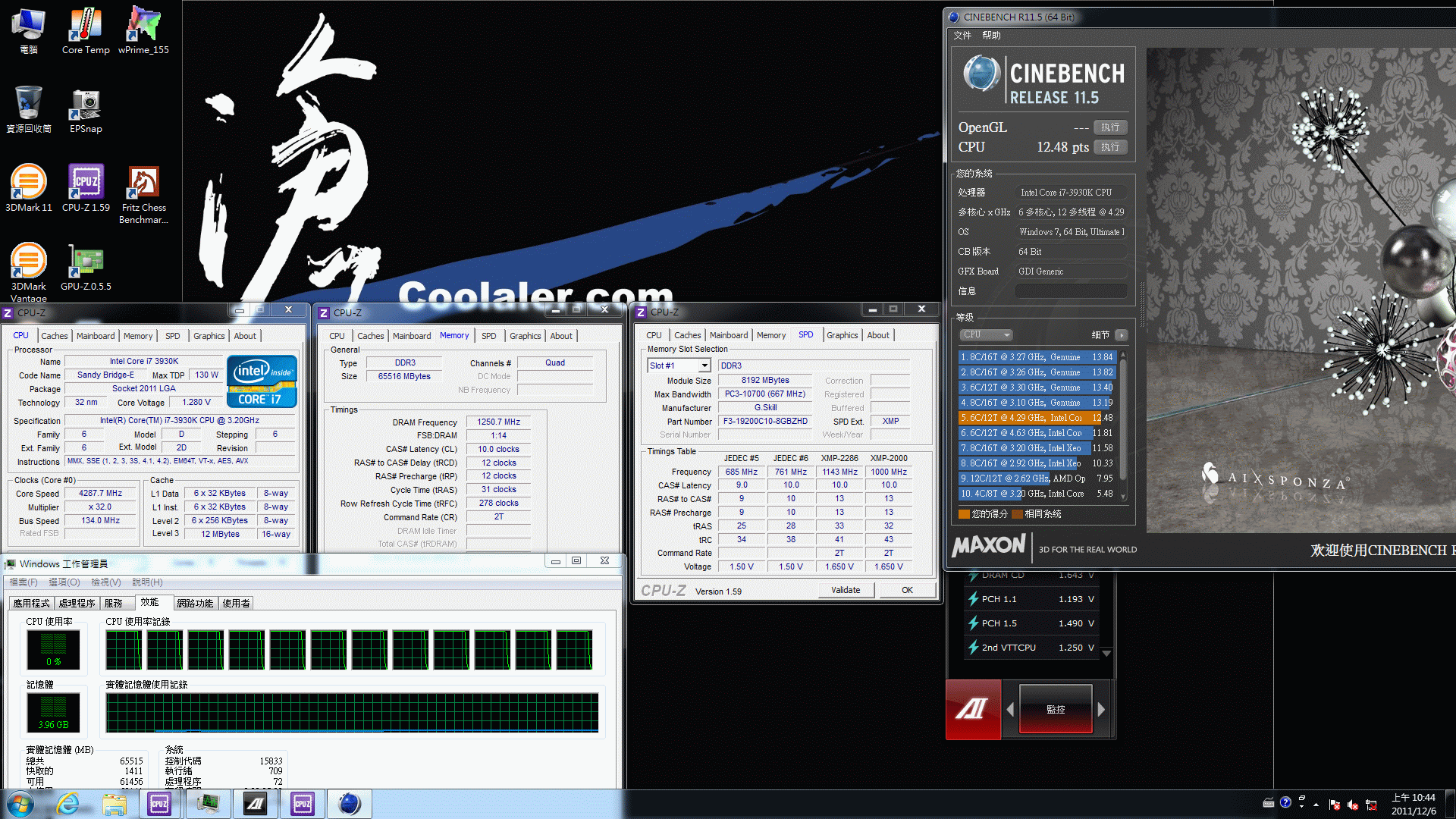The image size is (1456, 819).
Task: Click the OK button in CPU-Z SPD window
Action: pyautogui.click(x=907, y=590)
